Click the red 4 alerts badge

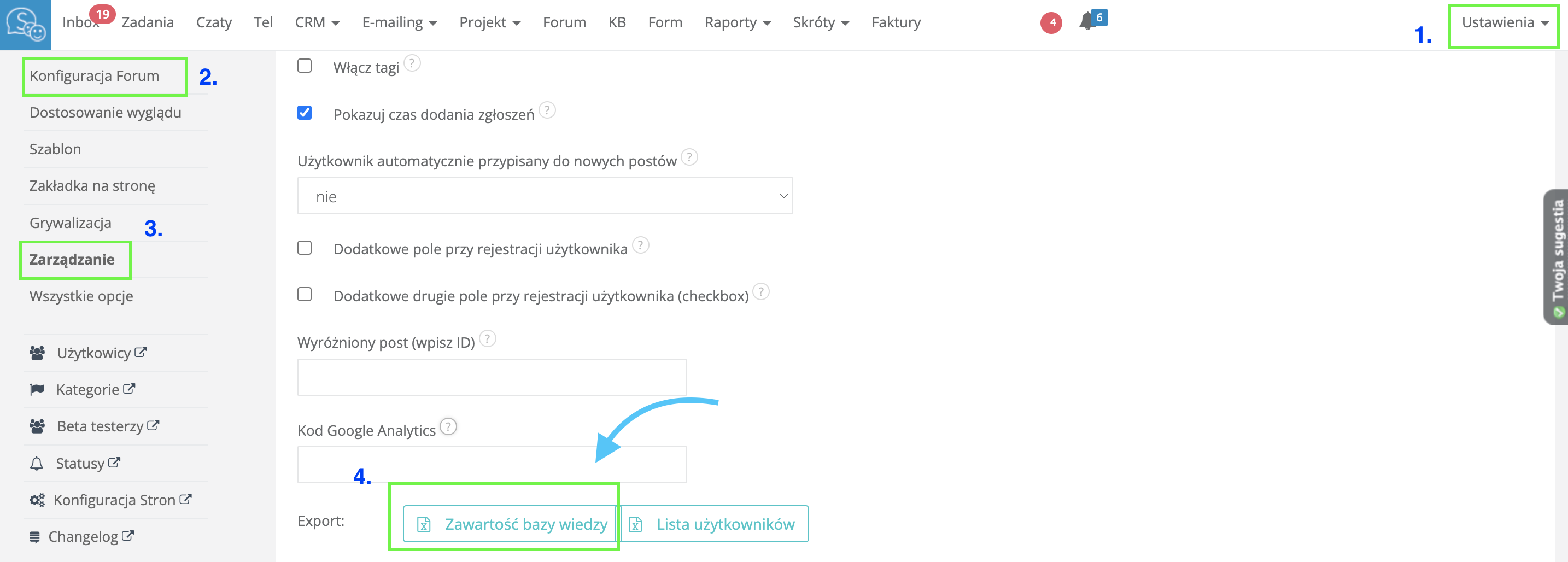(x=1051, y=22)
